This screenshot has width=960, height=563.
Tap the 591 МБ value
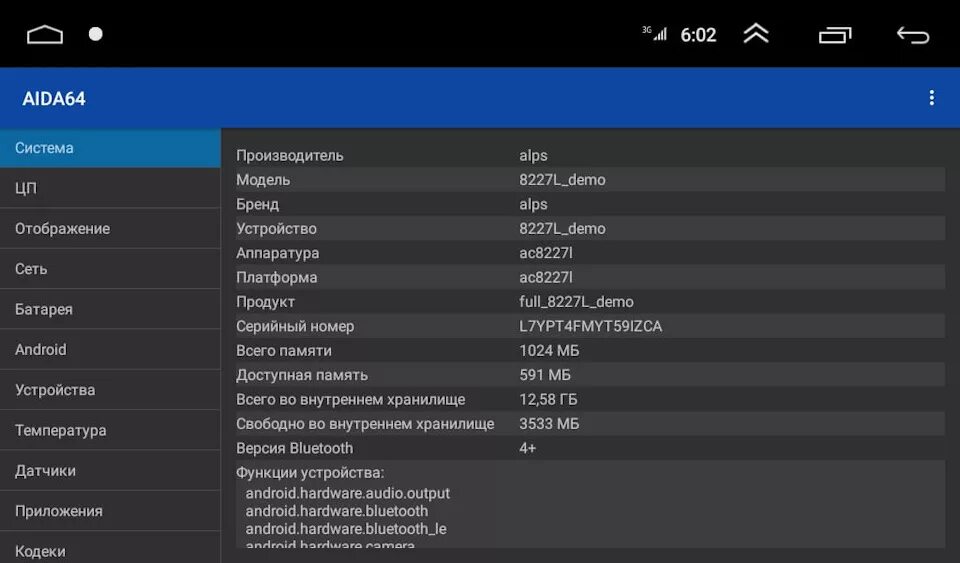[545, 375]
